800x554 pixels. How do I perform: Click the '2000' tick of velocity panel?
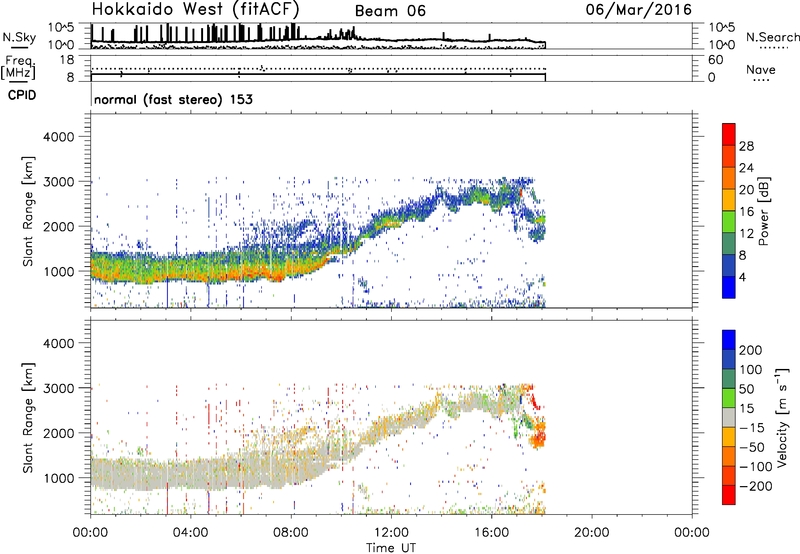coord(59,433)
